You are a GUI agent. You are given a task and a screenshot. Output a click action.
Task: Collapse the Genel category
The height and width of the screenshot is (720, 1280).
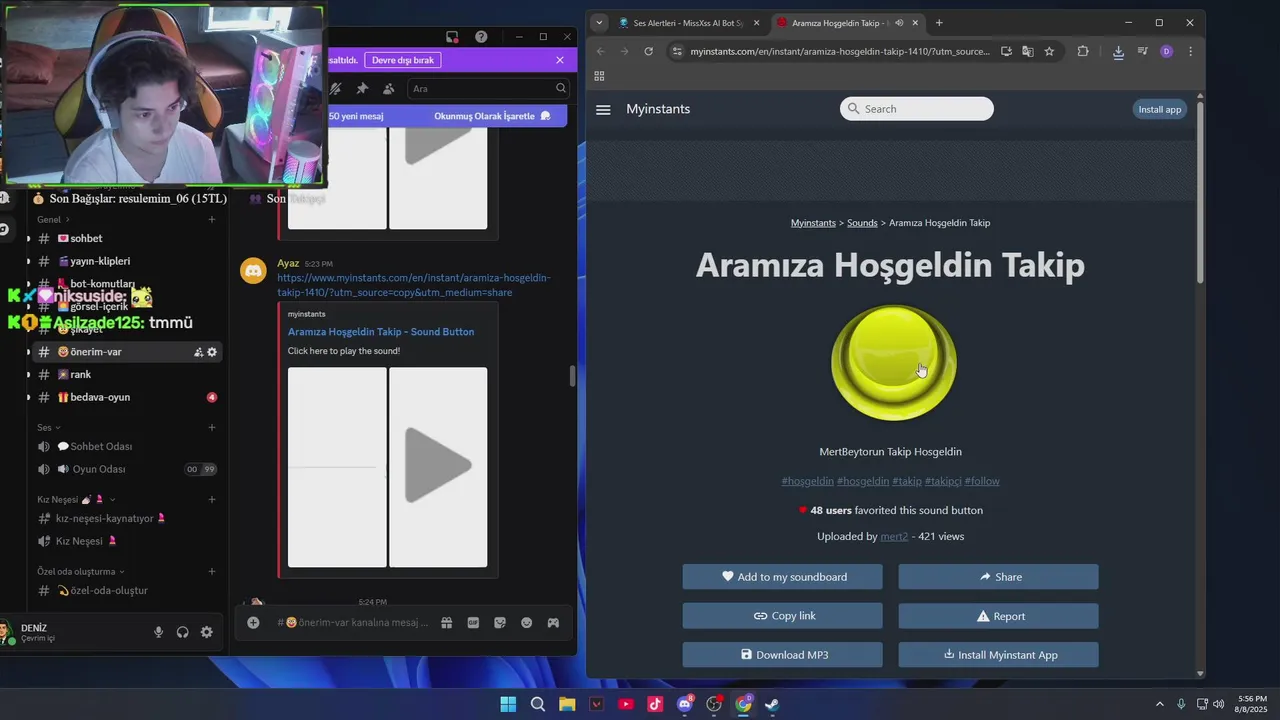click(x=53, y=219)
